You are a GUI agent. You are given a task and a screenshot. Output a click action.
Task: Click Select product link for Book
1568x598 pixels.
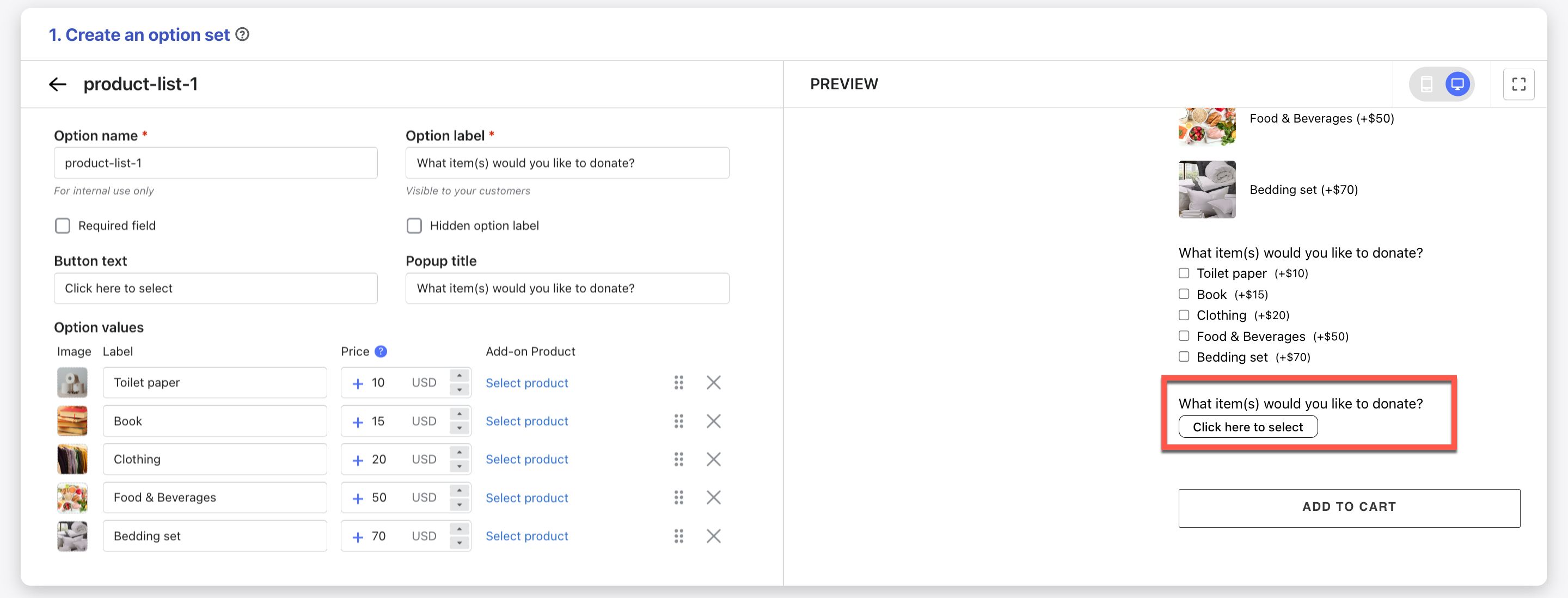point(526,421)
